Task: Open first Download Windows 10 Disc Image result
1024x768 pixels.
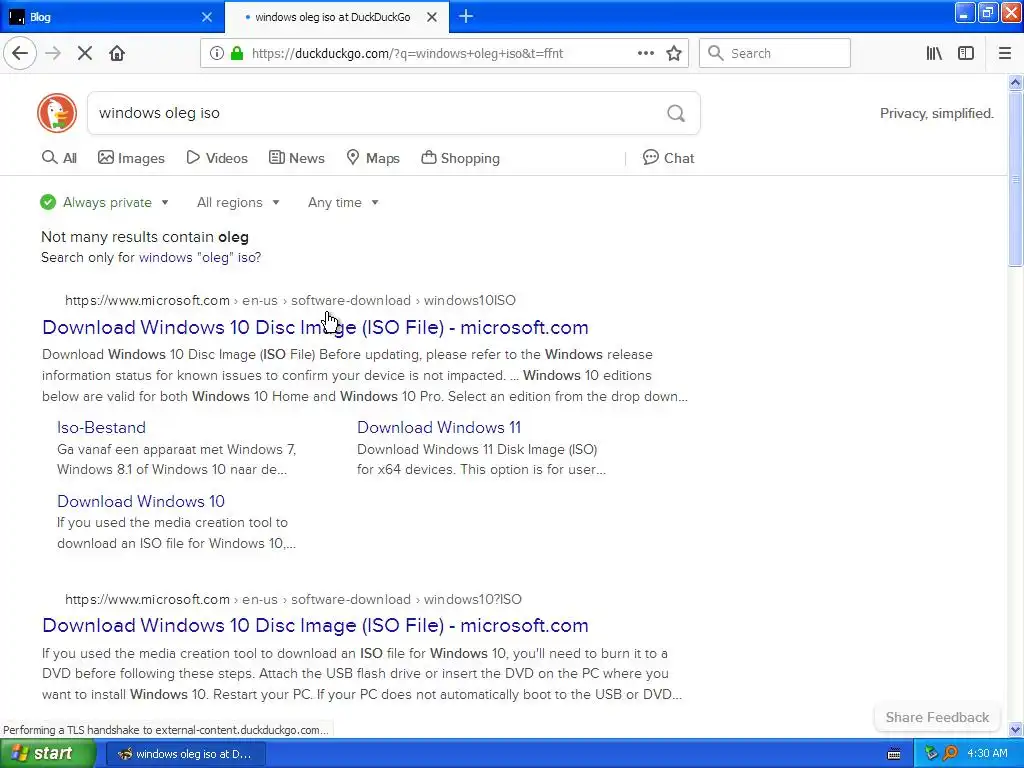Action: 315,327
